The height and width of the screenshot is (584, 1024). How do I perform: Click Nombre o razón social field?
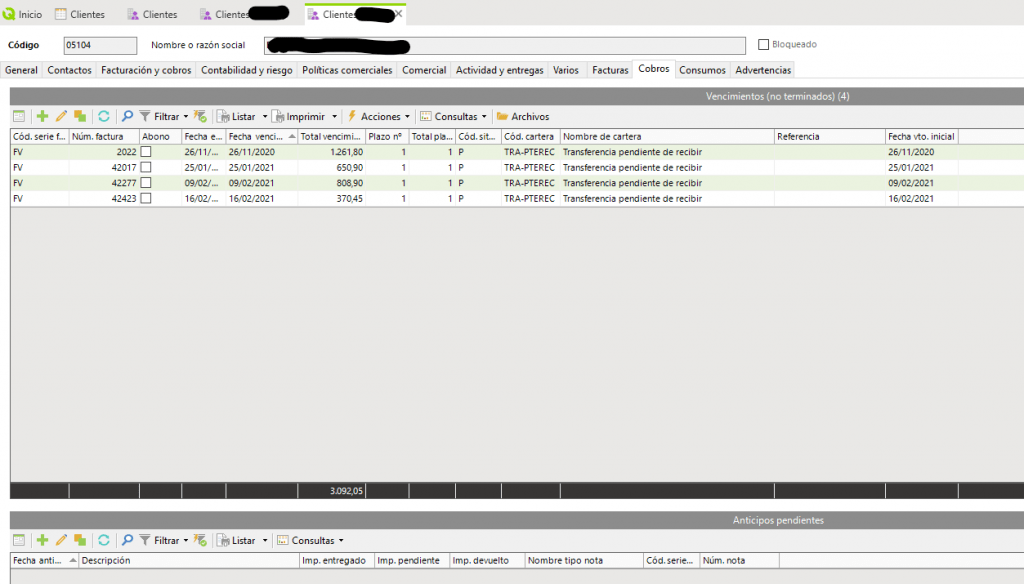tap(505, 45)
